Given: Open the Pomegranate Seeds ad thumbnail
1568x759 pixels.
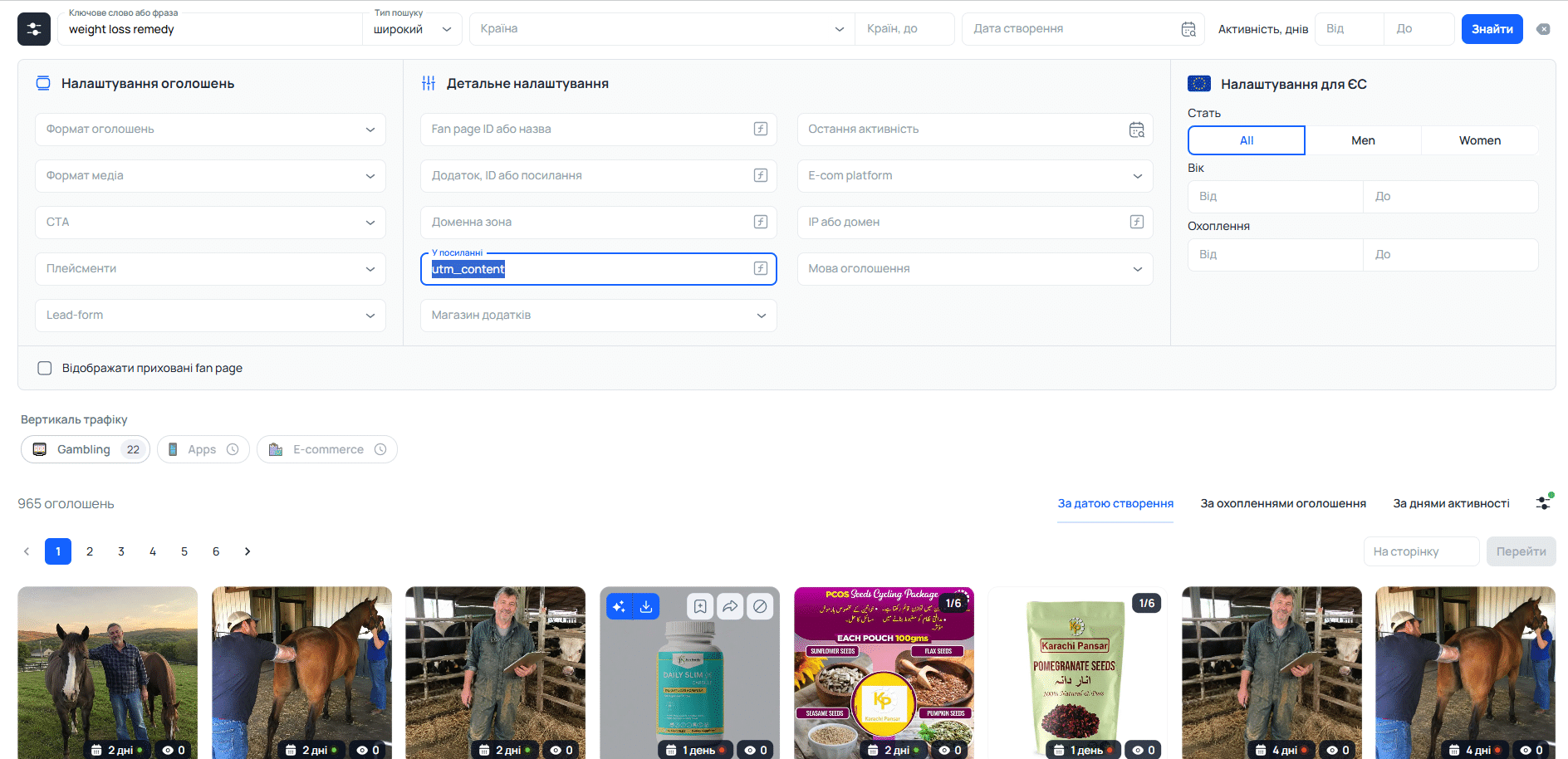Looking at the screenshot, I should [x=1077, y=673].
